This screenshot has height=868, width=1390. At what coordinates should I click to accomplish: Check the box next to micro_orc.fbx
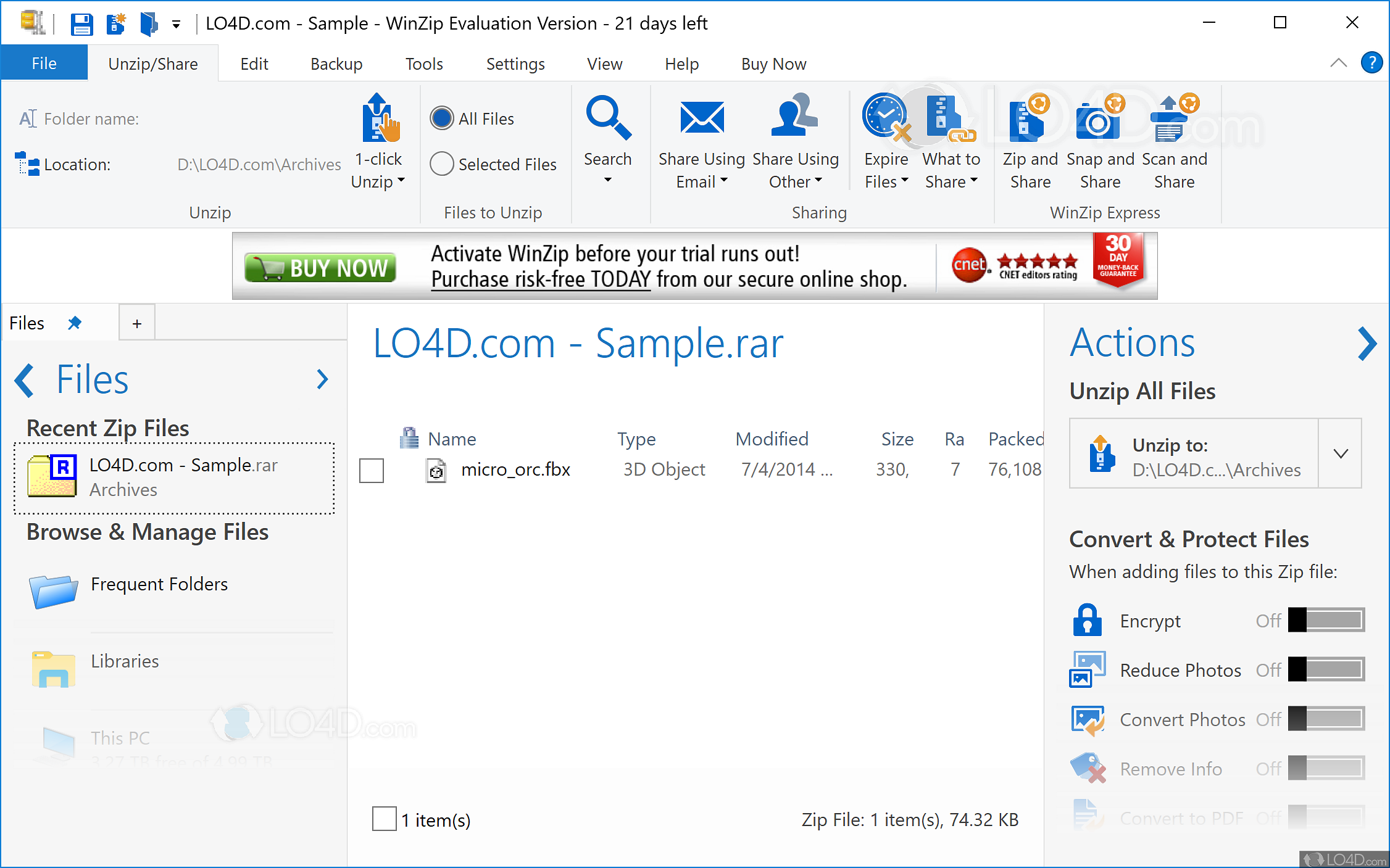pyautogui.click(x=372, y=470)
